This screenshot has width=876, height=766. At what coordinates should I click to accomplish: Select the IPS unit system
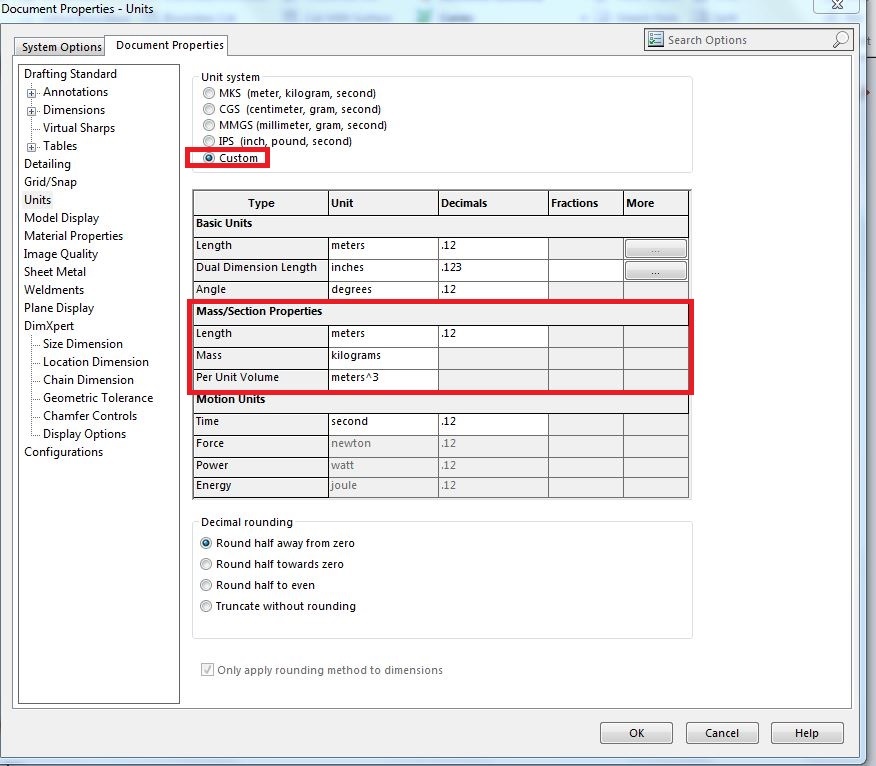point(208,141)
